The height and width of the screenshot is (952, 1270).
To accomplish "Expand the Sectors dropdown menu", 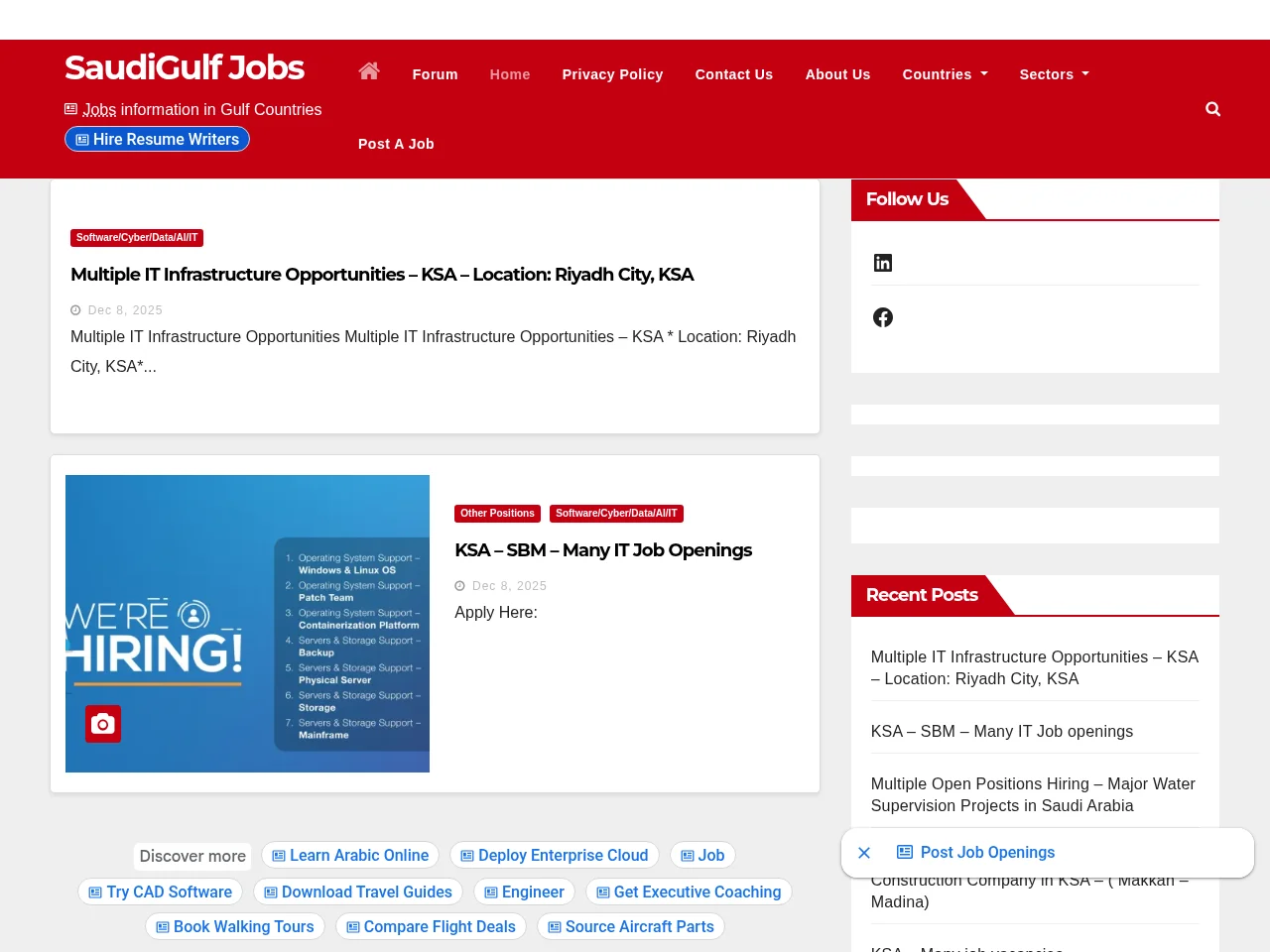I will [x=1054, y=74].
